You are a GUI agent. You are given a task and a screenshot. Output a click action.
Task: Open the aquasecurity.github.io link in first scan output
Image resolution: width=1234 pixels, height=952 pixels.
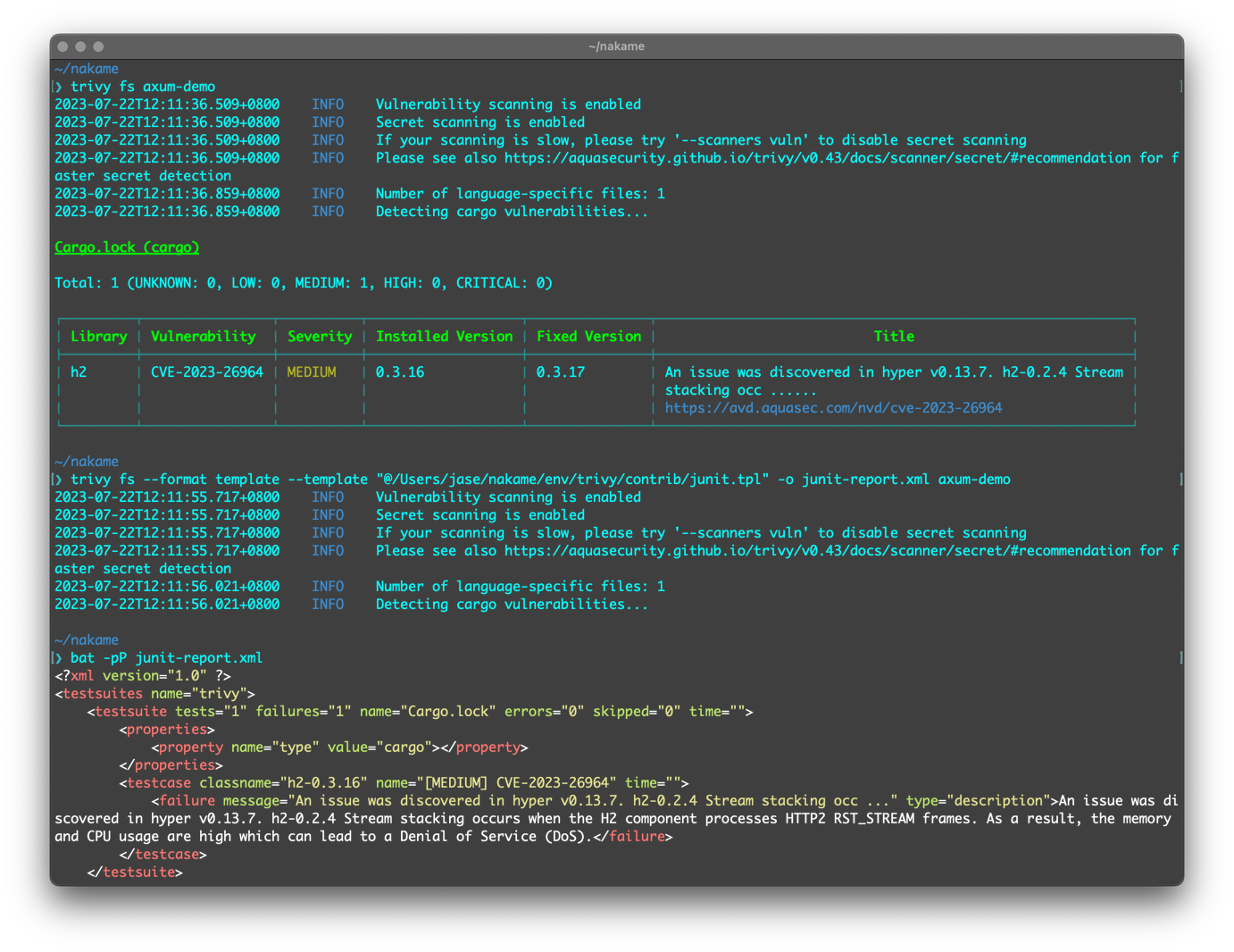(817, 158)
